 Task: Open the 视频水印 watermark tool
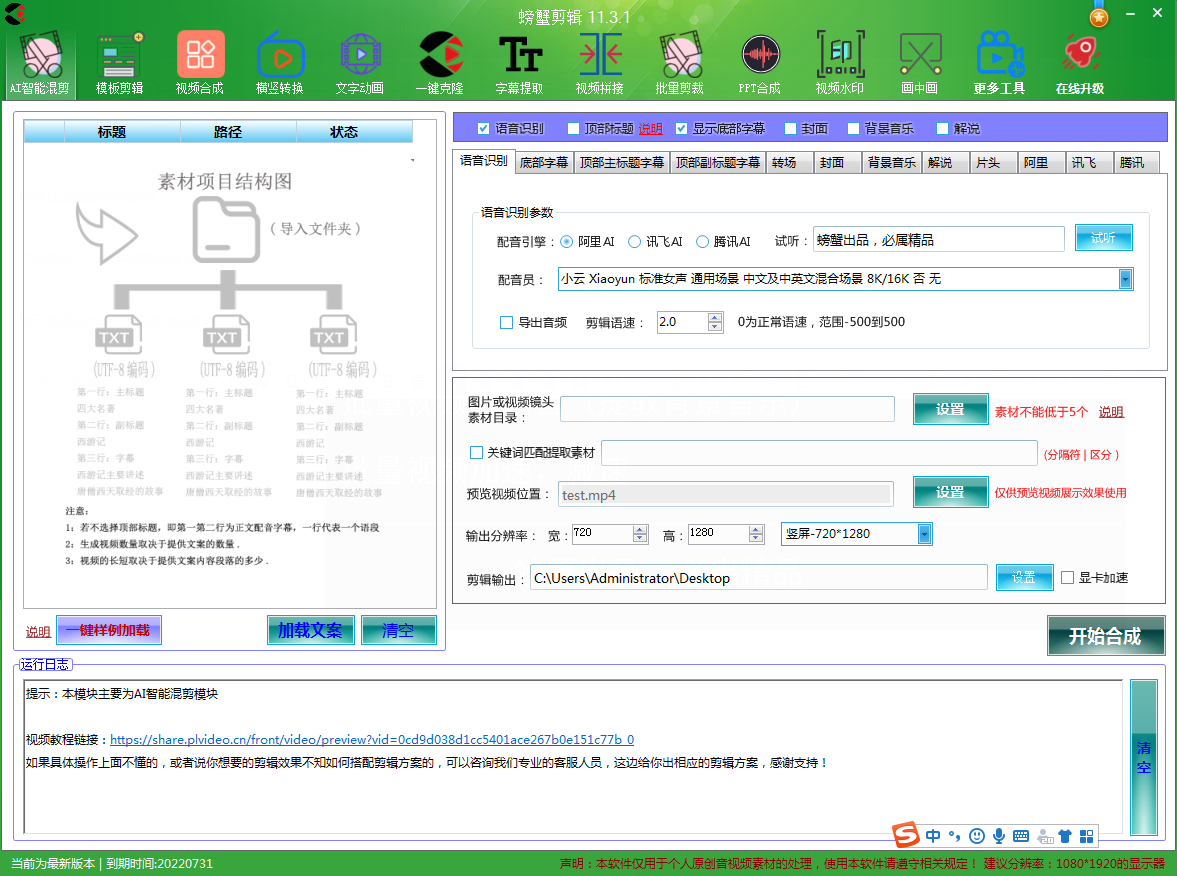coord(840,58)
